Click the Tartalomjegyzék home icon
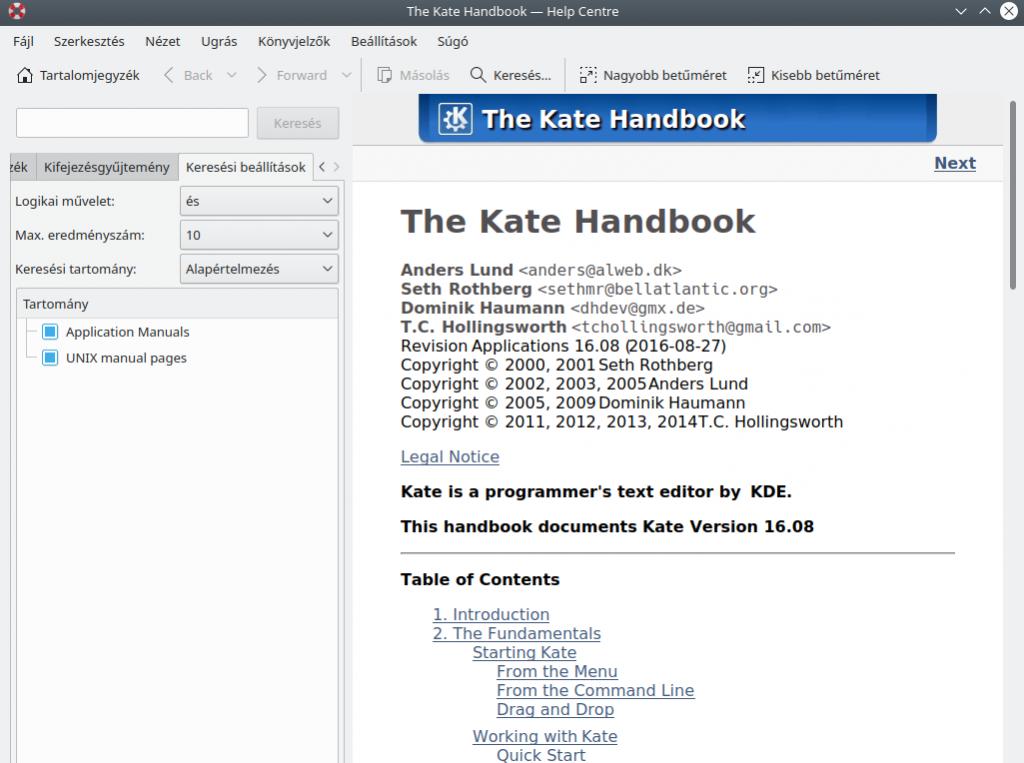Viewport: 1024px width, 763px height. click(x=25, y=75)
